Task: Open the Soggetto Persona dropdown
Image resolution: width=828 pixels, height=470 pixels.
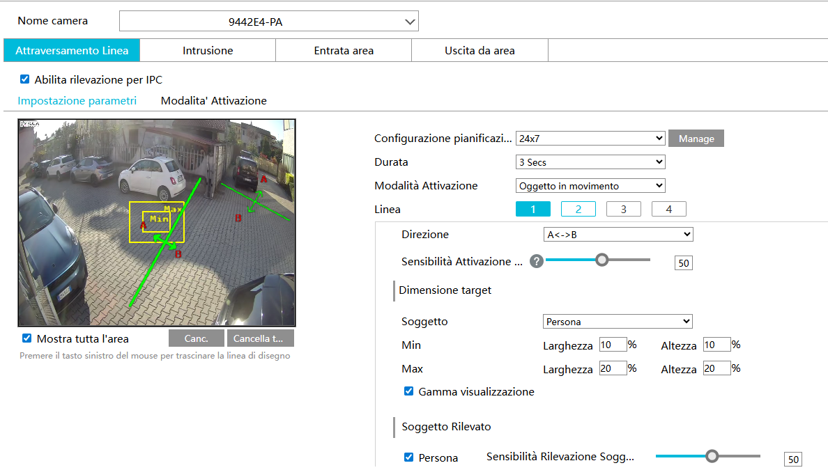Action: point(617,322)
